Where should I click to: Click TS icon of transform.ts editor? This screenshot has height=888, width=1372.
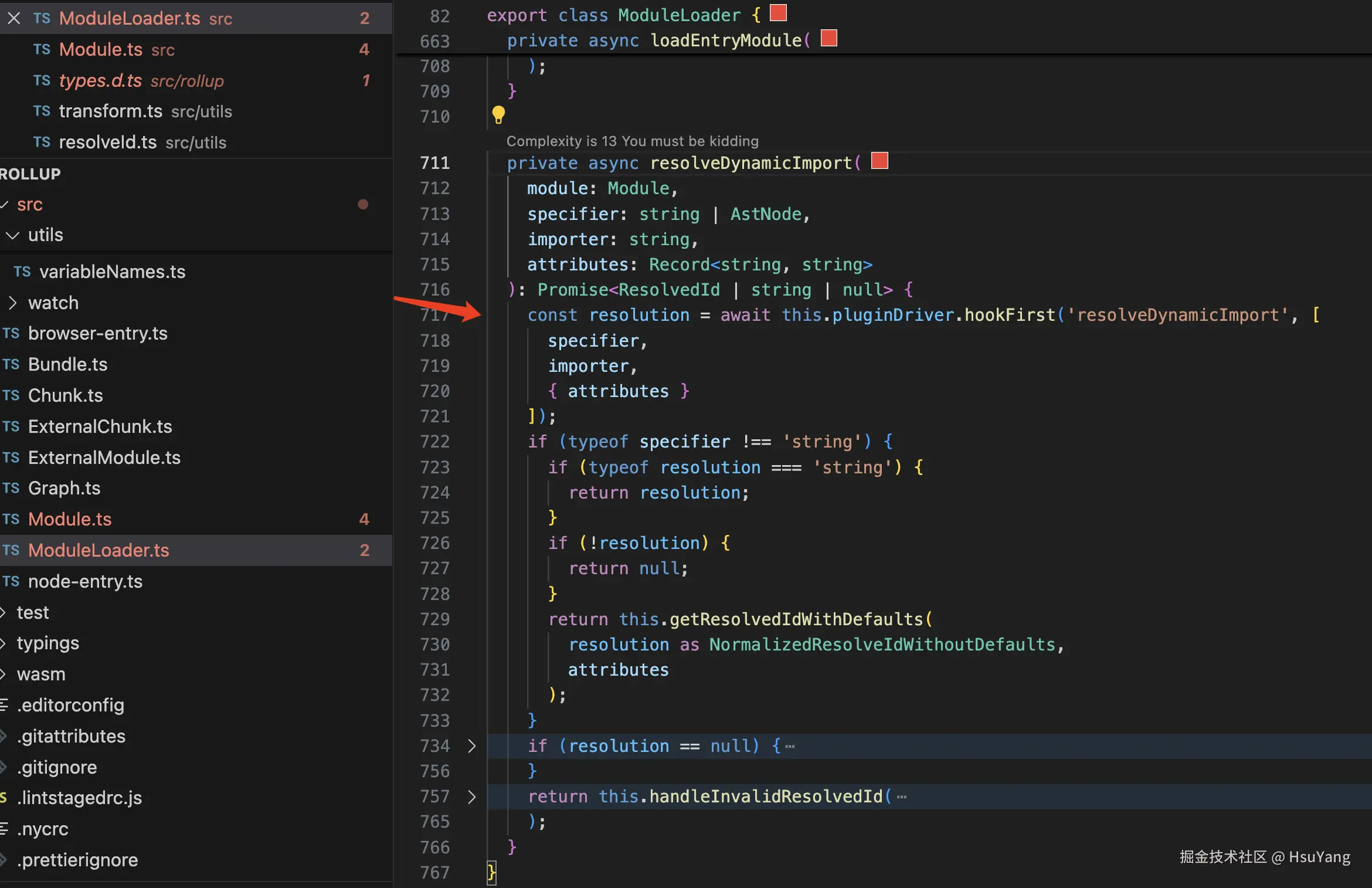coord(42,111)
